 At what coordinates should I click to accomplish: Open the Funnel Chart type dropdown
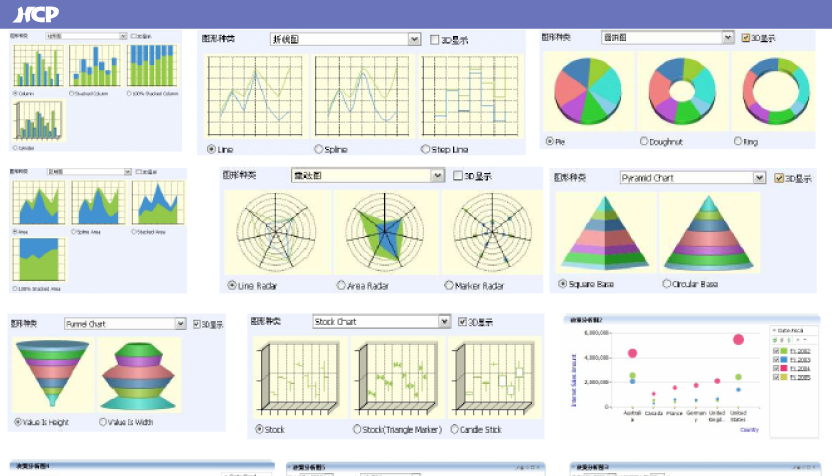(x=180, y=324)
